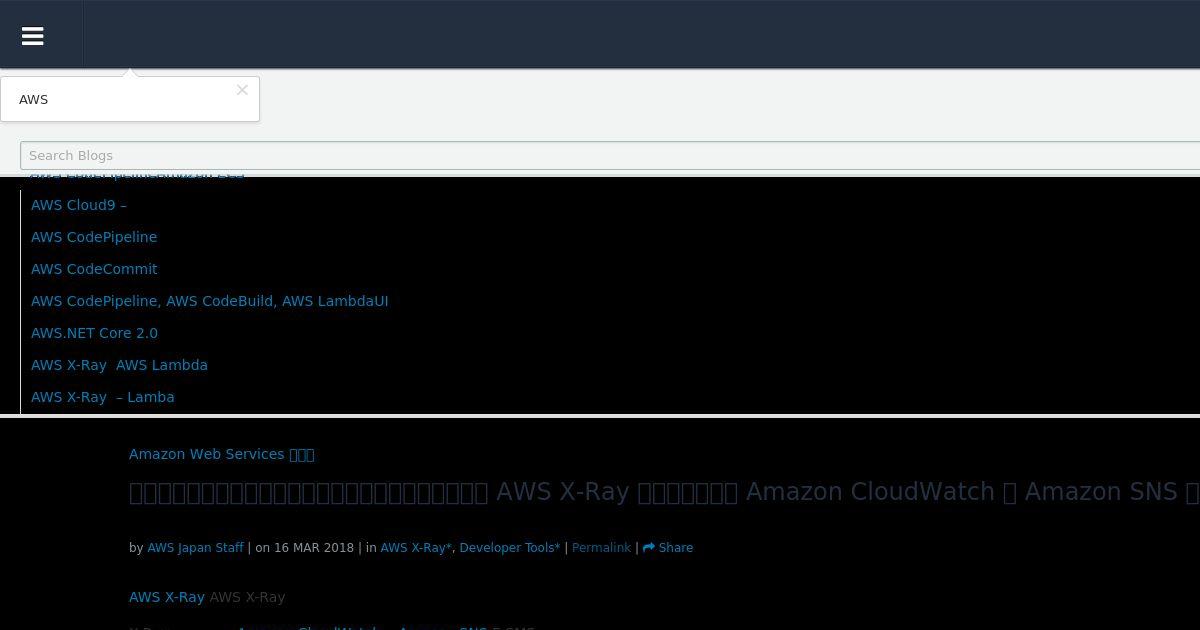
Task: Open the Developer Tools* category link
Action: tap(510, 548)
